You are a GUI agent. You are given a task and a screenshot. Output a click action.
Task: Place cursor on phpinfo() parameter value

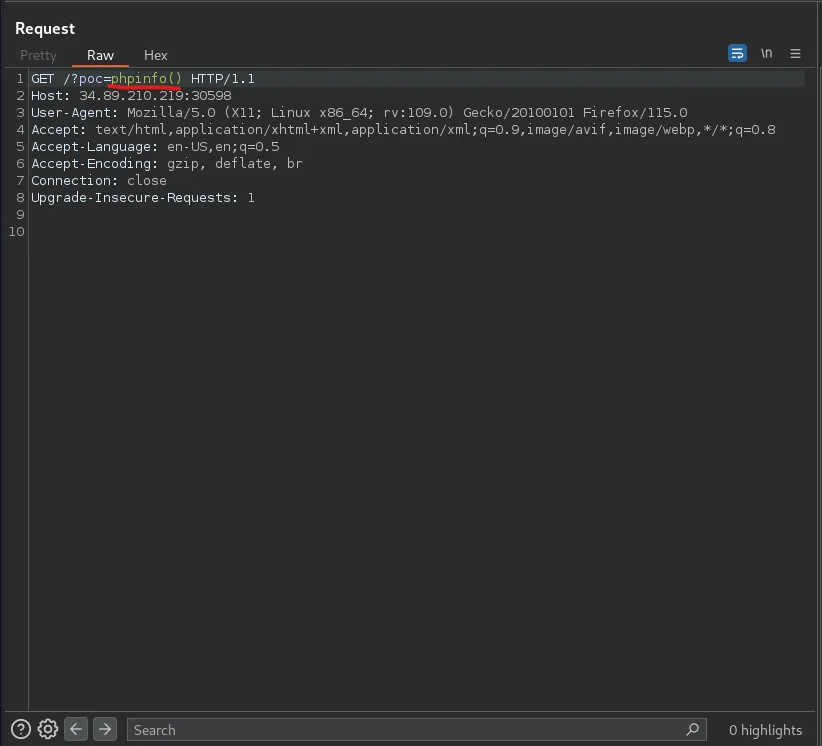146,78
